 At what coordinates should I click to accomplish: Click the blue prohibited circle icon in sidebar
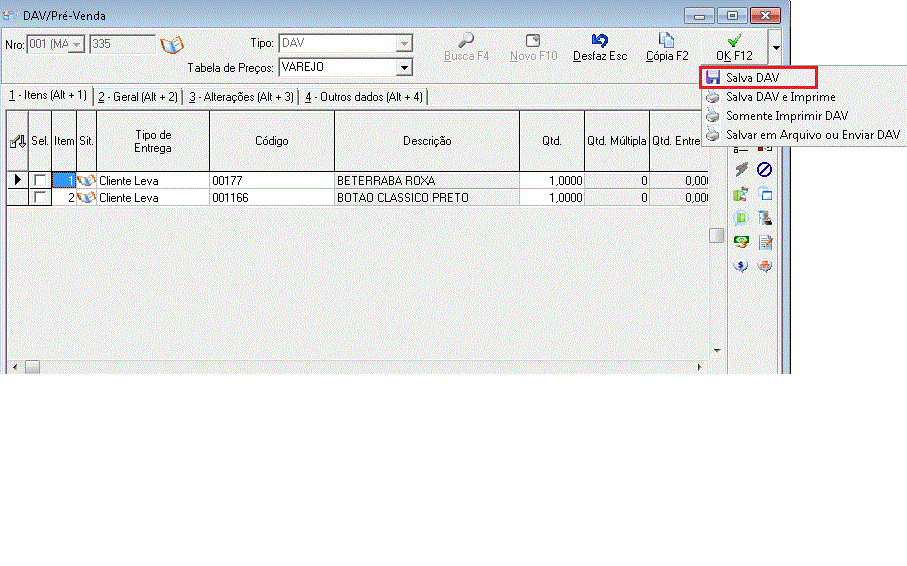pos(765,170)
